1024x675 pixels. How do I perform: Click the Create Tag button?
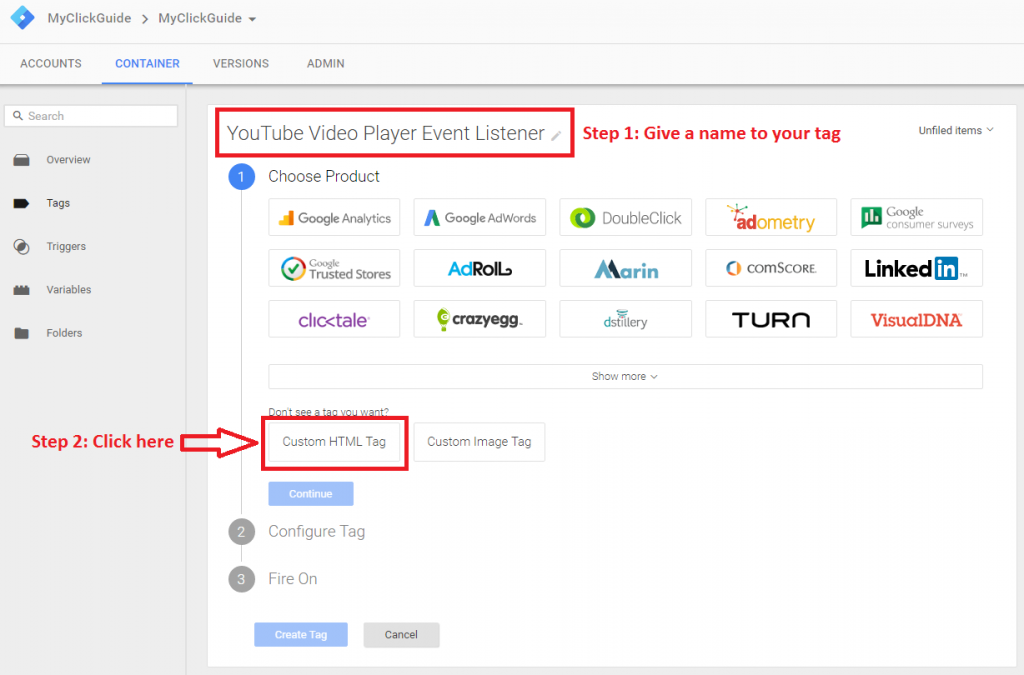300,635
